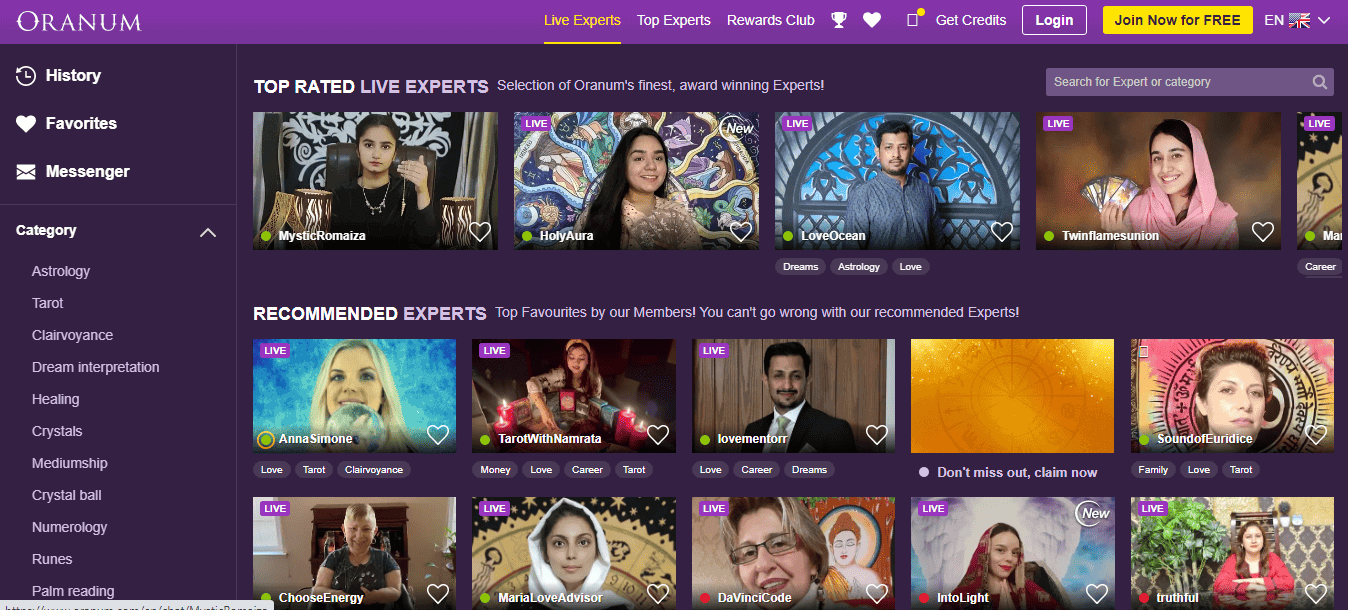Click the New badge on HolyAura card
Viewport: 1348px width, 610px height.
(739, 128)
